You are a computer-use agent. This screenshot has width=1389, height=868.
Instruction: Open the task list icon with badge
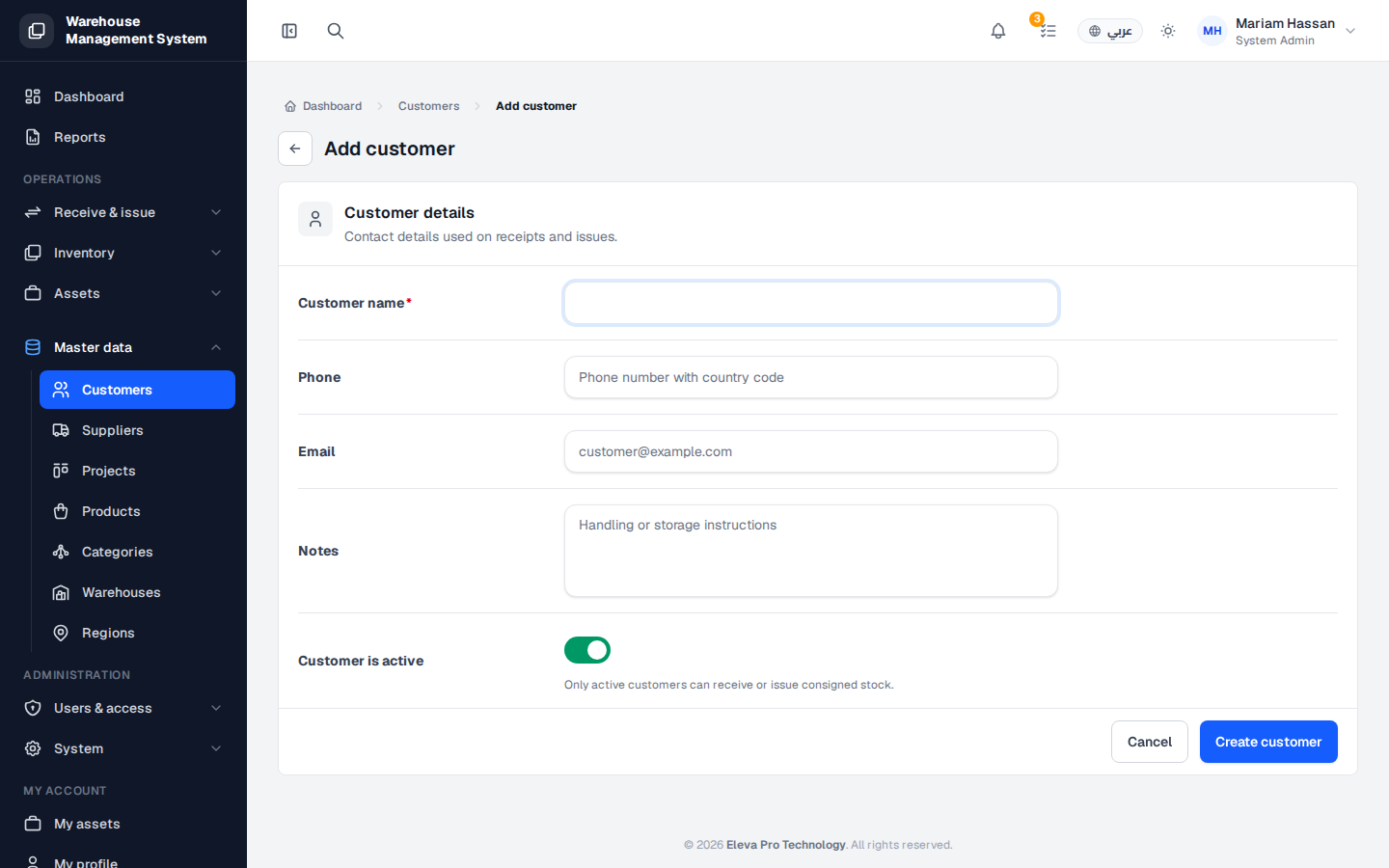1048,31
